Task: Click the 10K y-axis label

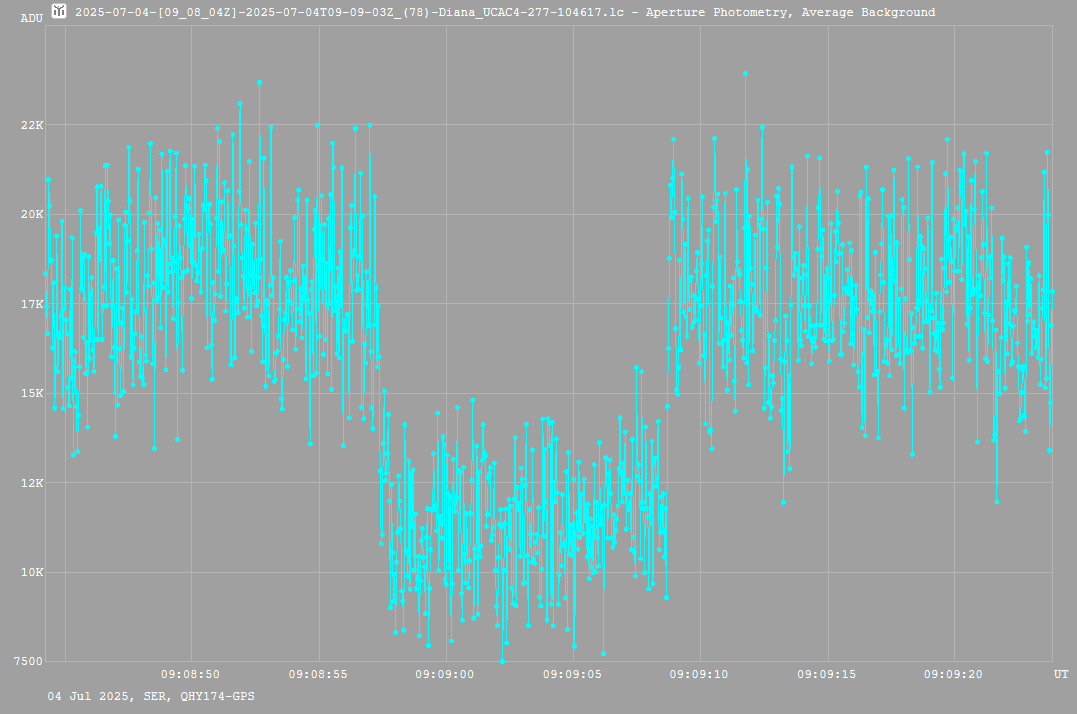Action: pyautogui.click(x=33, y=572)
